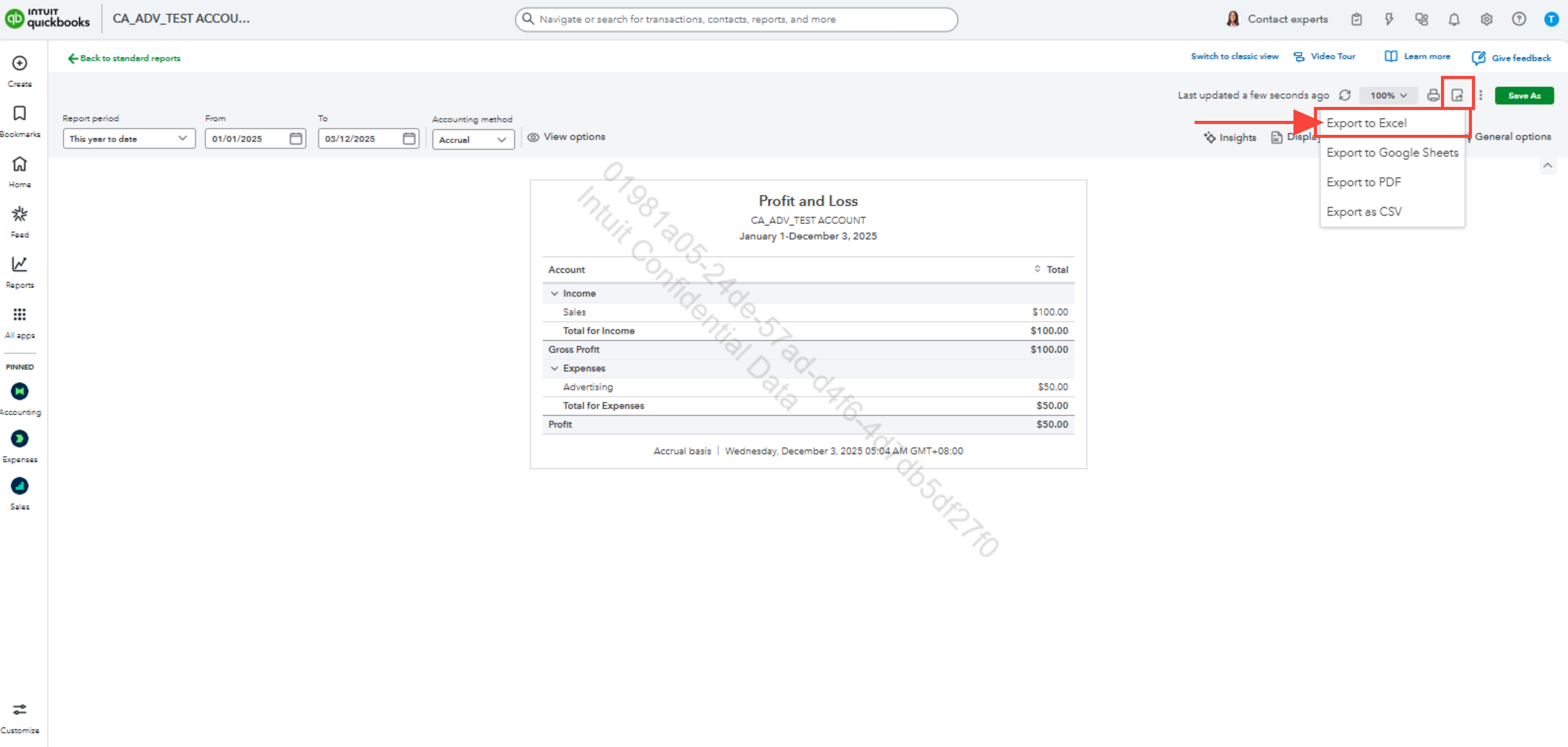The height and width of the screenshot is (747, 1568).
Task: Click the Create plus icon
Action: (x=19, y=63)
